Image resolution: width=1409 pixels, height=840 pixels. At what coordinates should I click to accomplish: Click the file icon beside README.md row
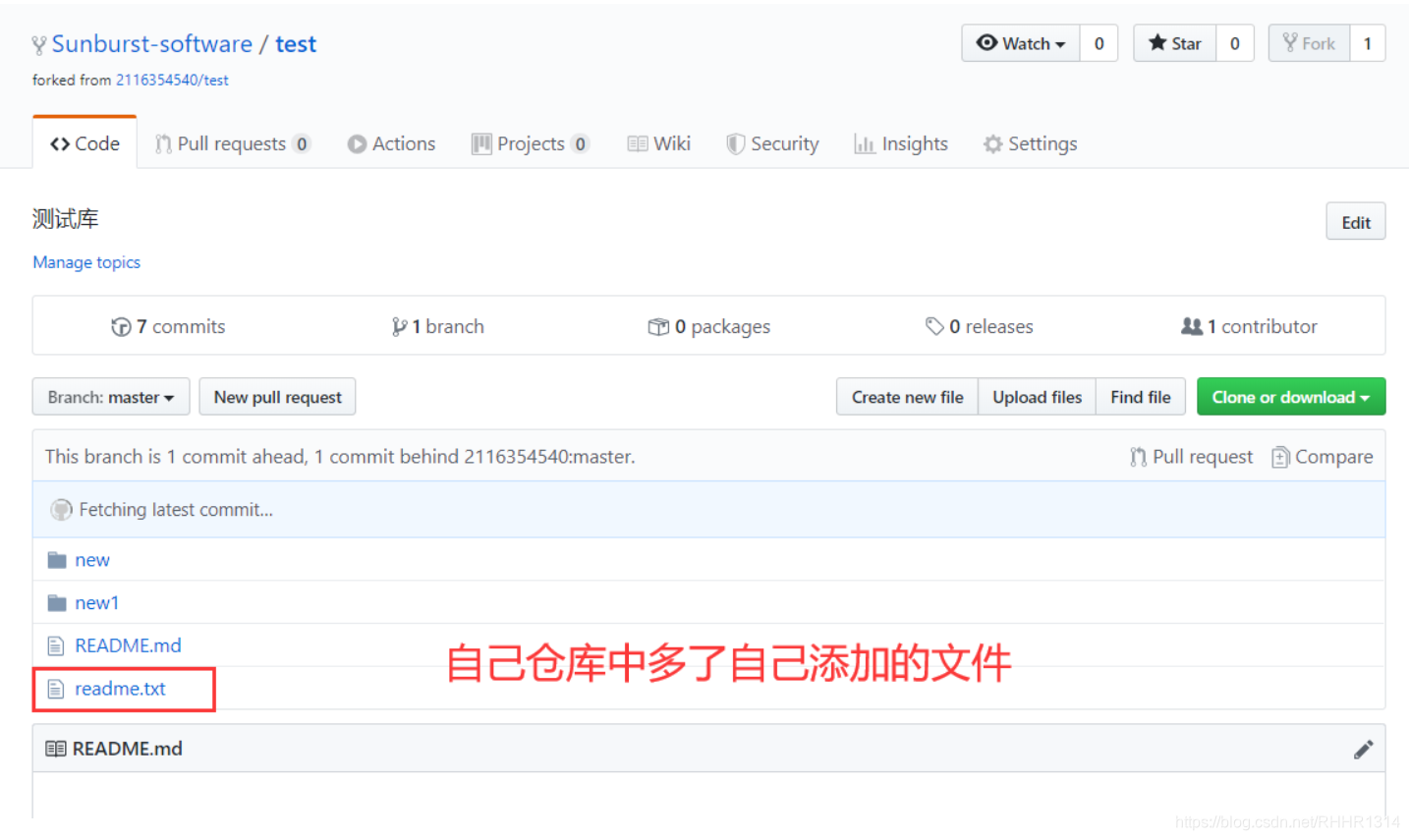tap(56, 646)
